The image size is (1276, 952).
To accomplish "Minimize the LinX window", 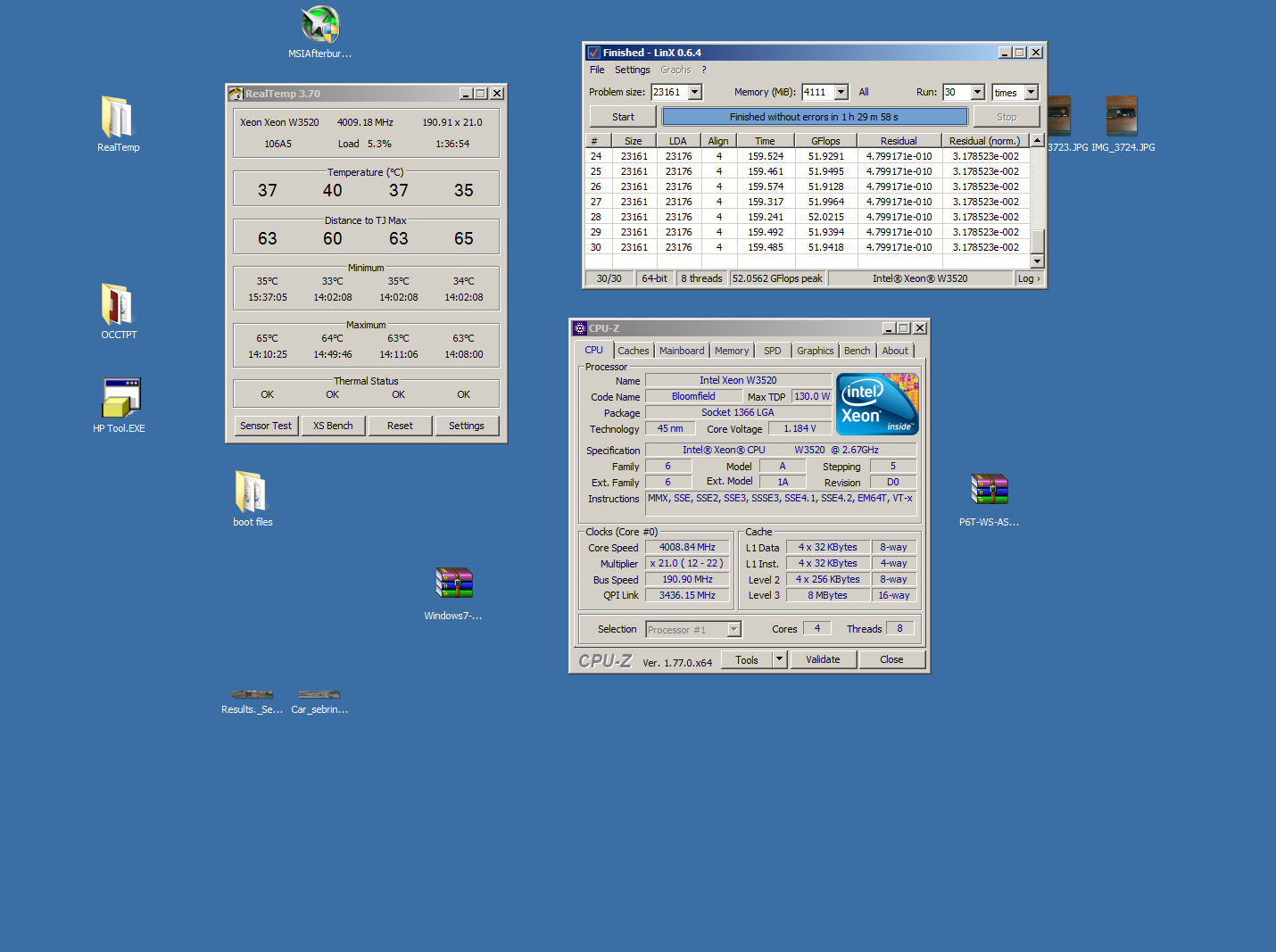I will [x=1005, y=53].
